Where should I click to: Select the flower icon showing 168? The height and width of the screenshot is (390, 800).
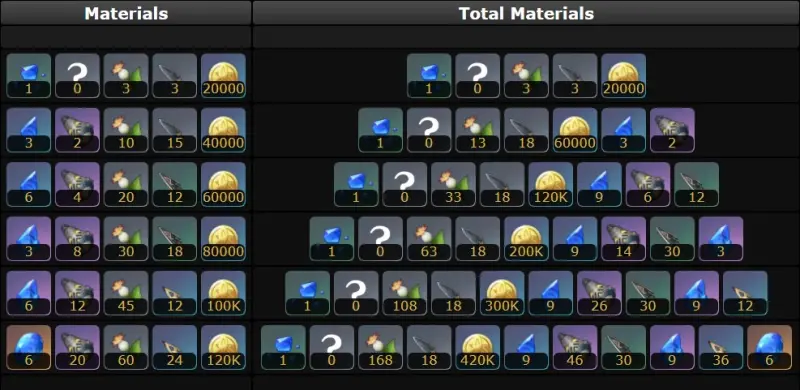tap(381, 347)
